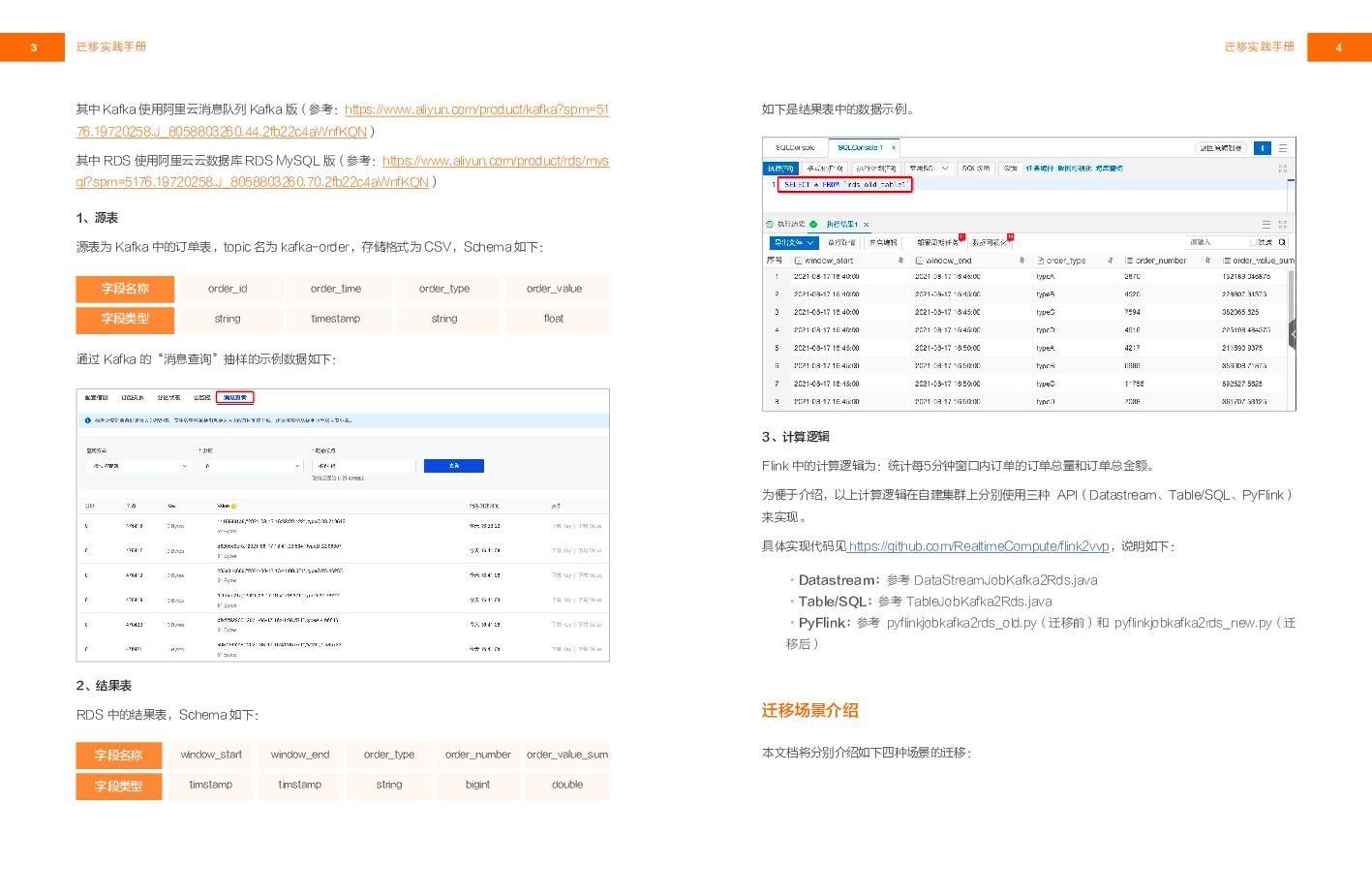Click the sort icon on window_start column
This screenshot has height=896, width=1372.
(900, 261)
